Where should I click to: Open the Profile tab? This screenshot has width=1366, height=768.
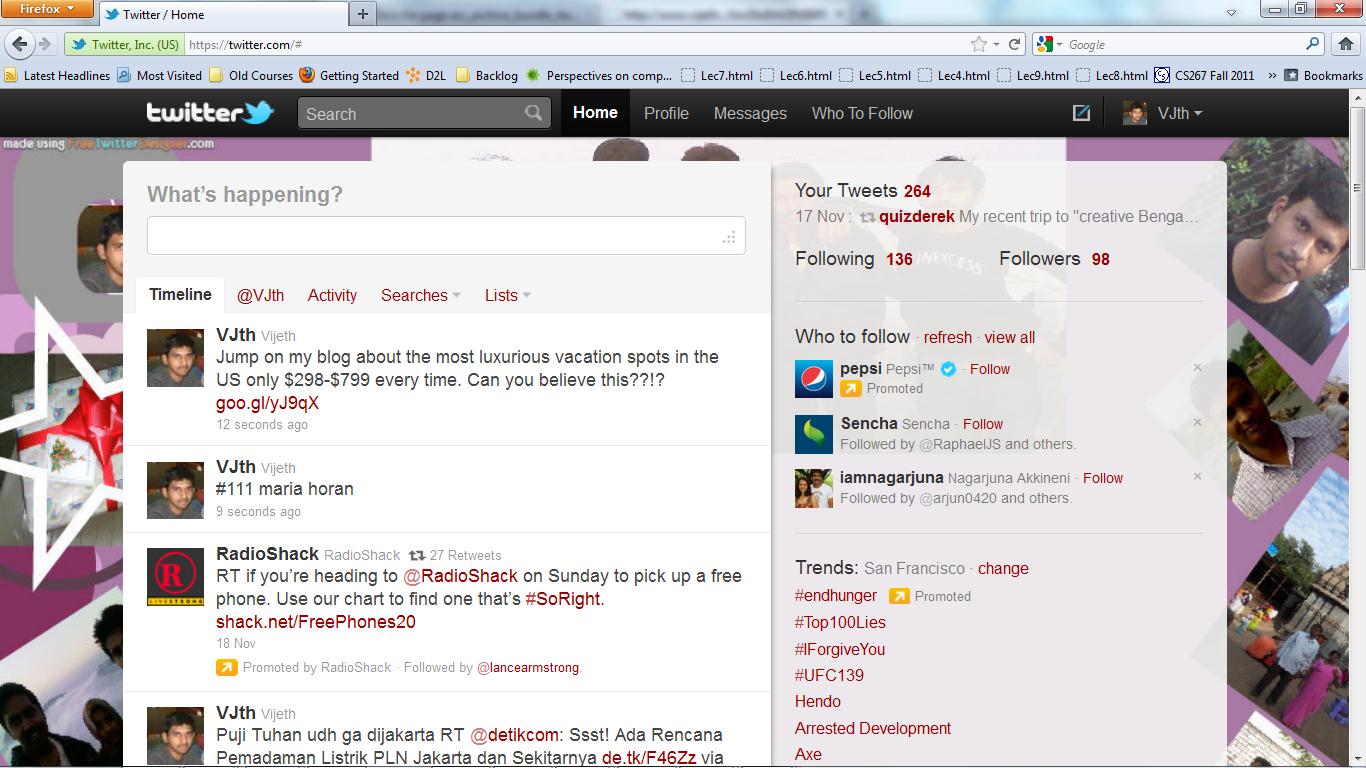(666, 113)
